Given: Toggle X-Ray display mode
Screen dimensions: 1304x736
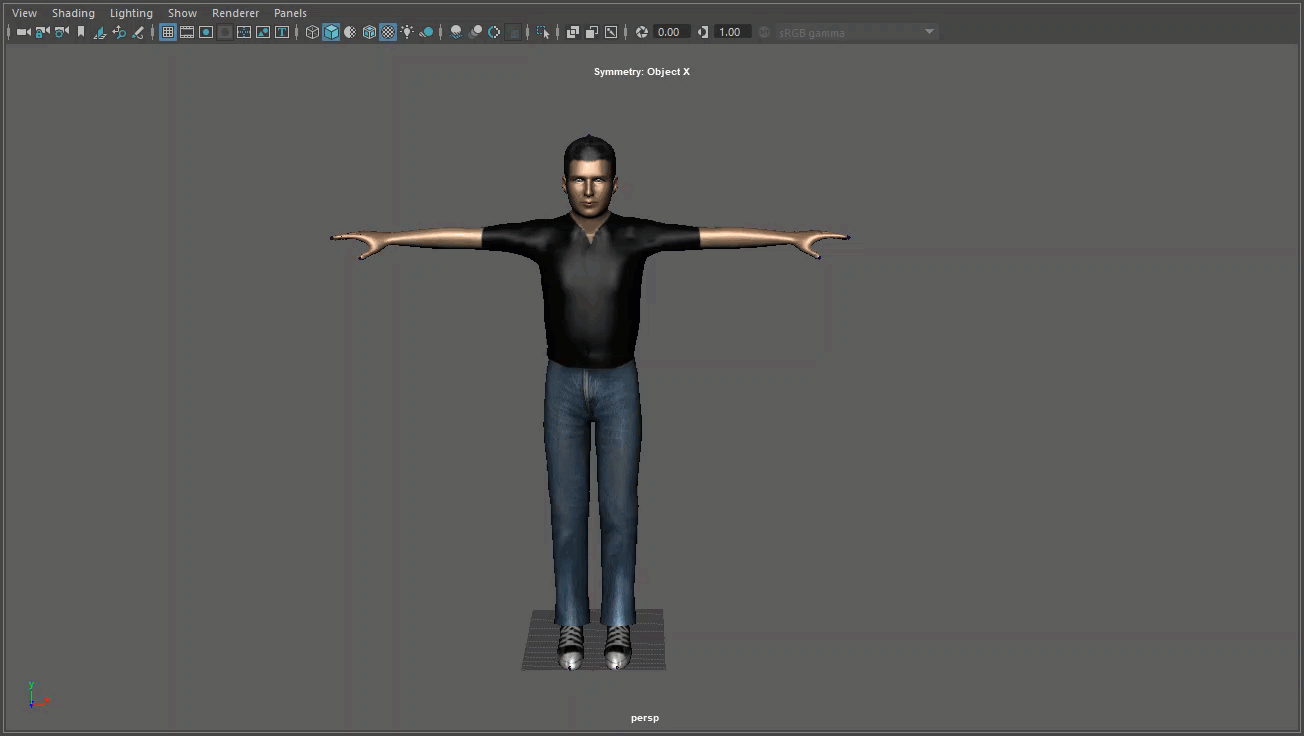Looking at the screenshot, I should pyautogui.click(x=573, y=32).
